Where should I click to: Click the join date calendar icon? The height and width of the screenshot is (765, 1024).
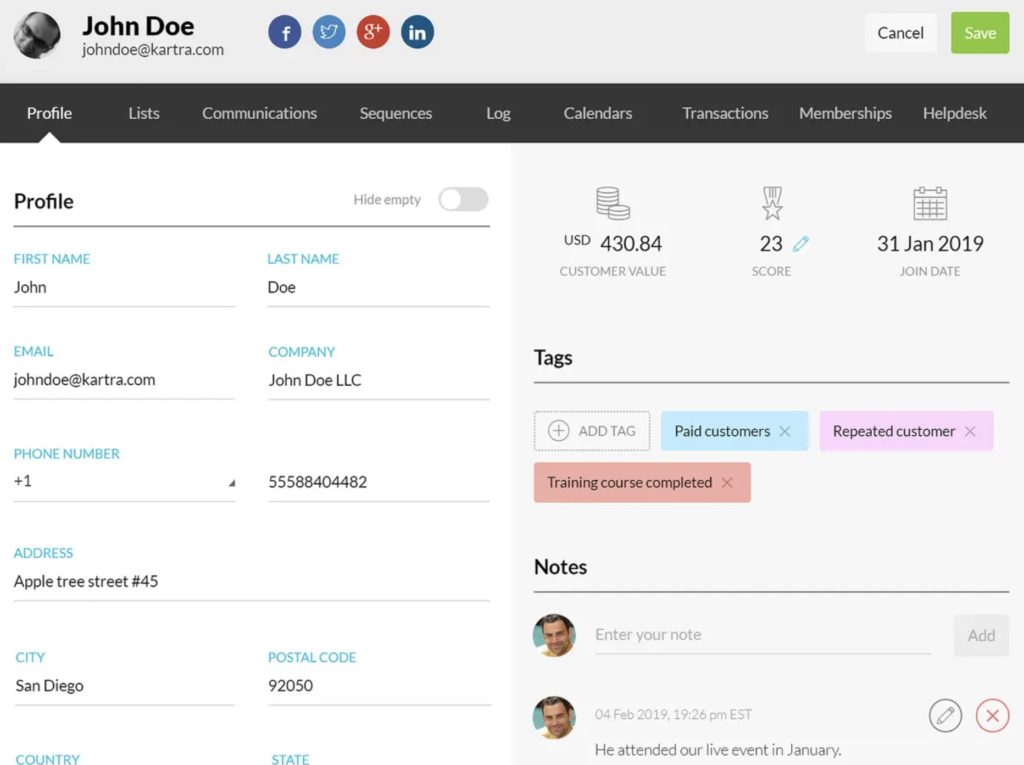tap(930, 203)
